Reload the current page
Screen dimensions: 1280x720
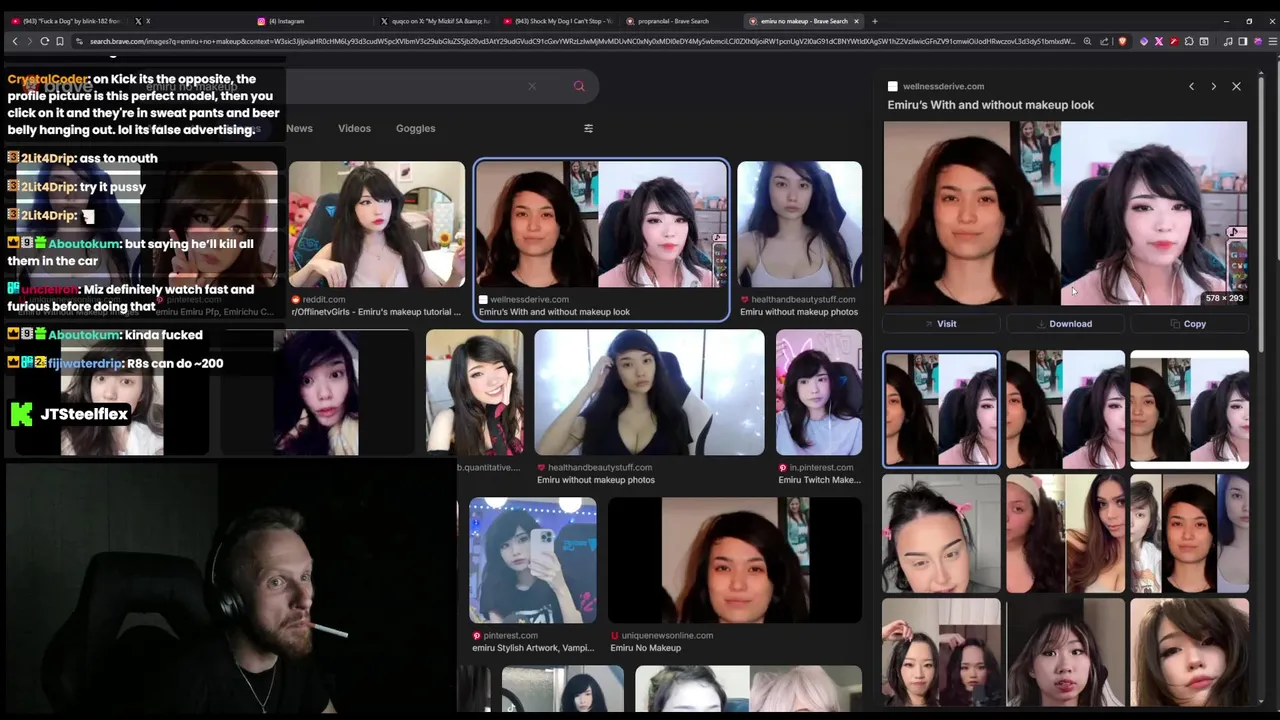click(45, 41)
